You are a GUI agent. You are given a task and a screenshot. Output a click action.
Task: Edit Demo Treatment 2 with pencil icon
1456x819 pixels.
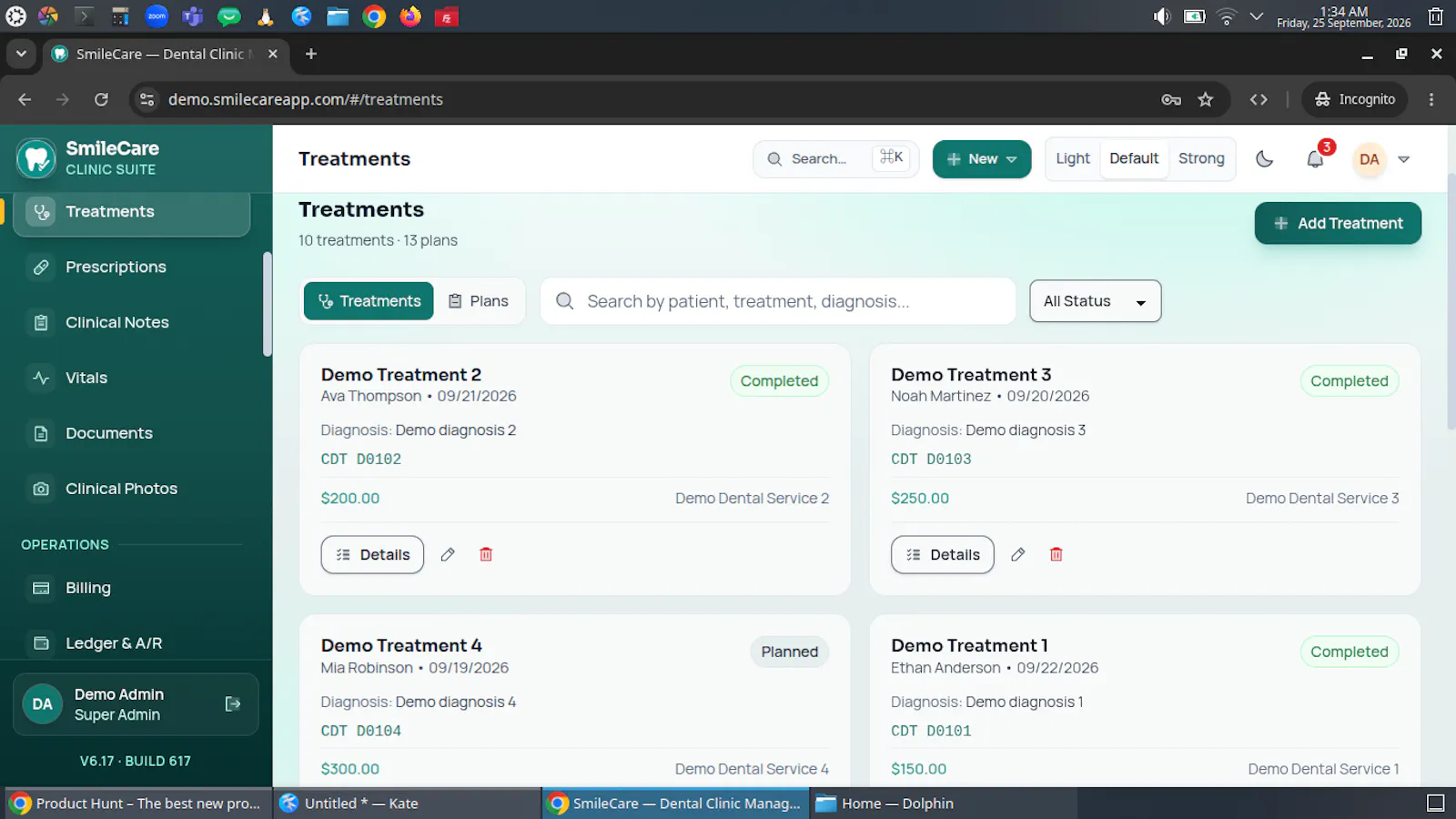(448, 554)
